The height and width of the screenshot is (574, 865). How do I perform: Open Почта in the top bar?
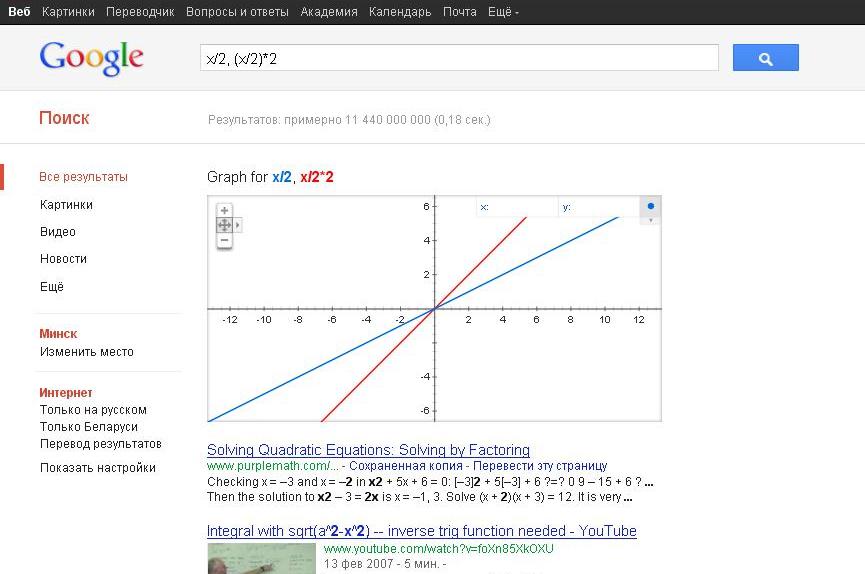click(460, 12)
